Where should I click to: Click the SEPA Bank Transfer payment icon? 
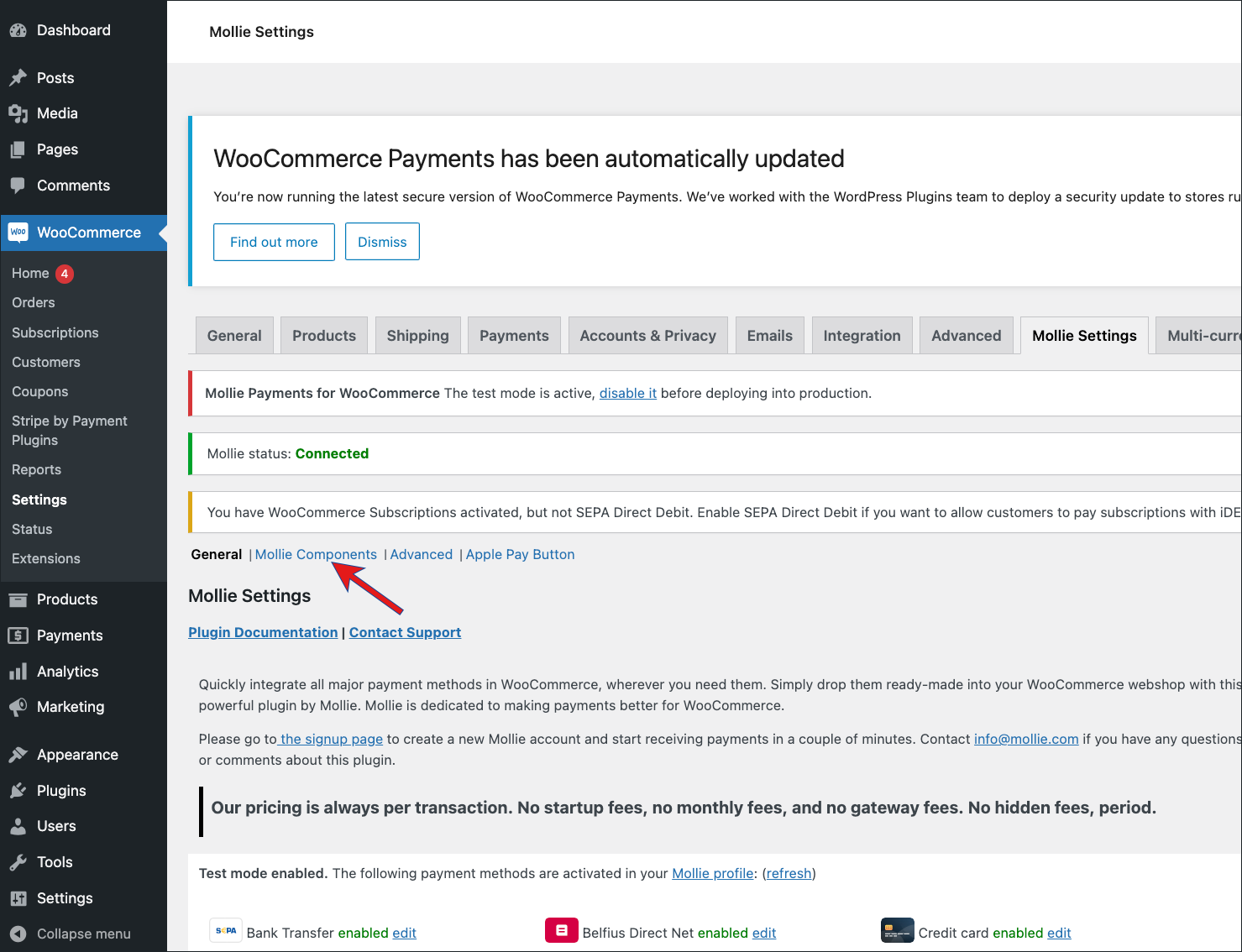(225, 930)
